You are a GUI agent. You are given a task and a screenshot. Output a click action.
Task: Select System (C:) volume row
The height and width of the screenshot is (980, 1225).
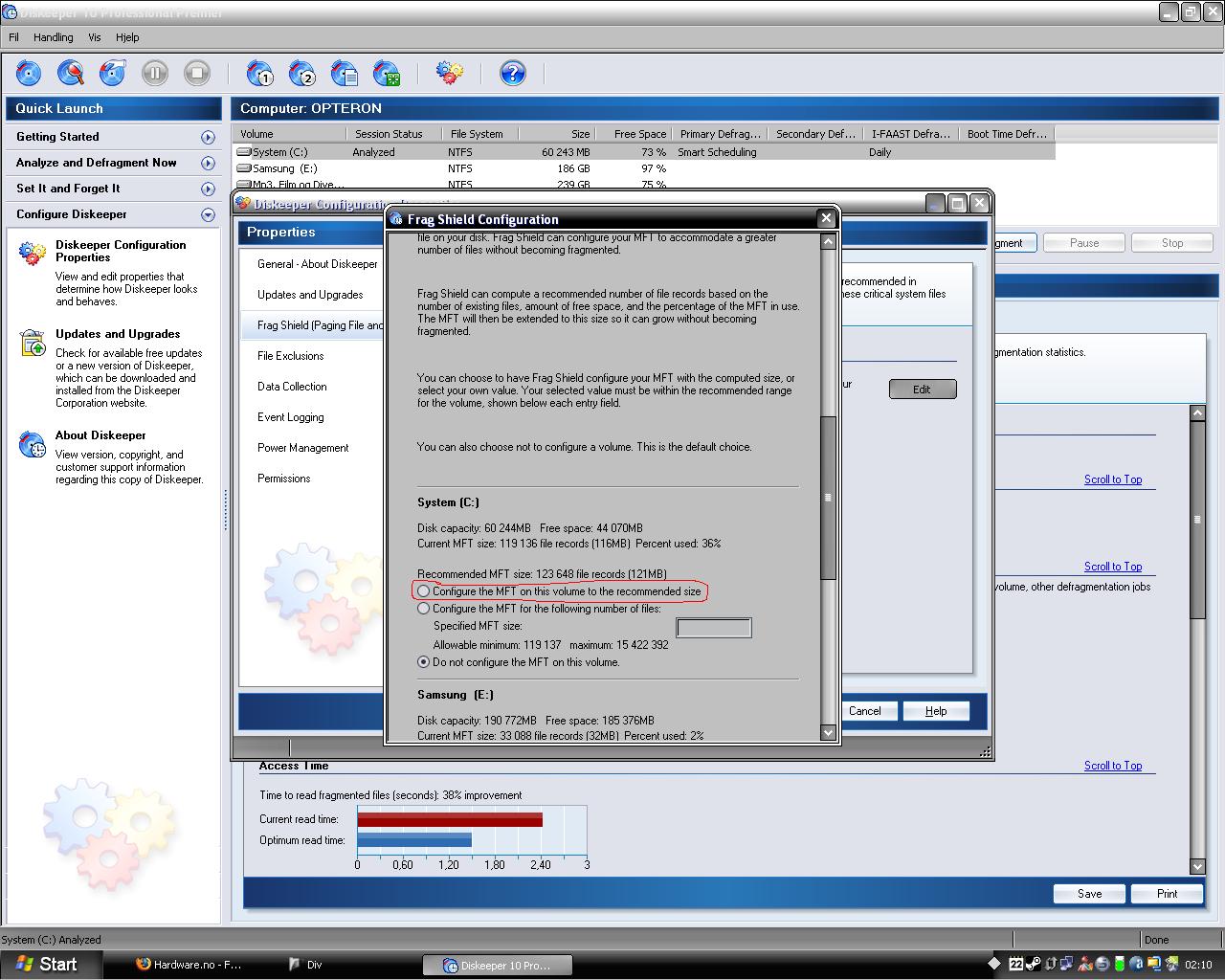coord(643,152)
